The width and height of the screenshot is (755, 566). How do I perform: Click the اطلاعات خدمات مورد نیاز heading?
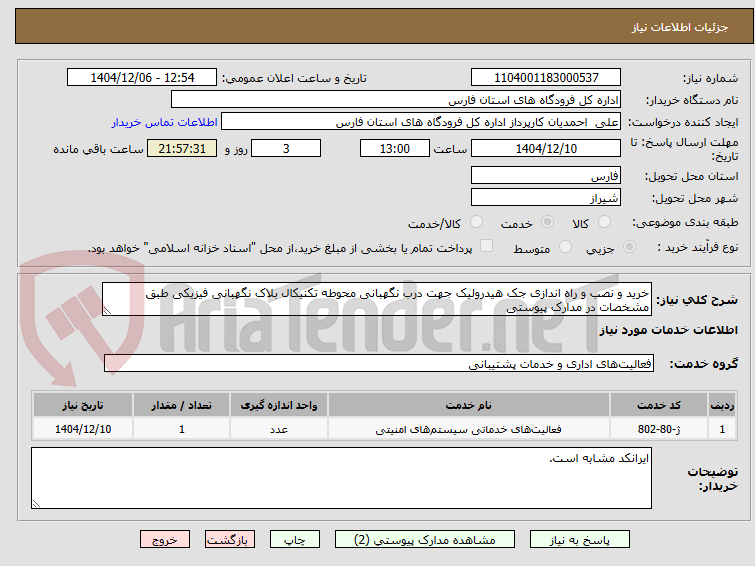(668, 330)
